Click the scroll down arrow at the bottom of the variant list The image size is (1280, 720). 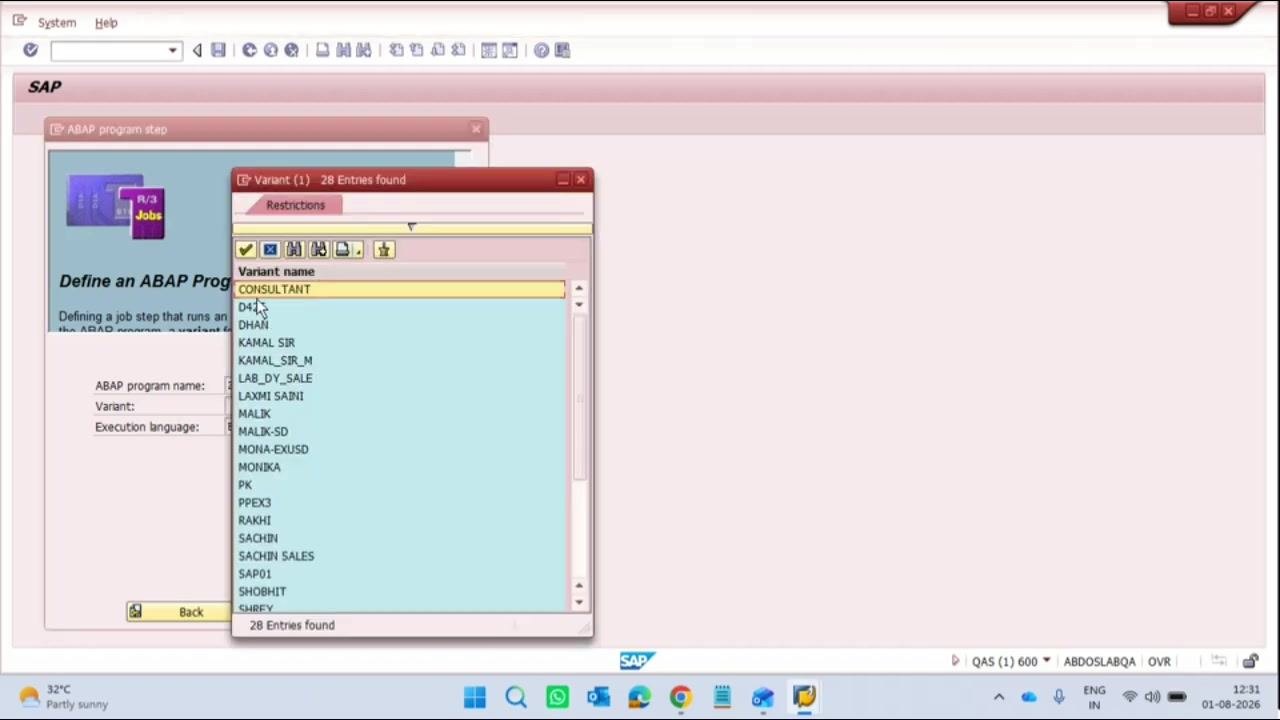[x=578, y=602]
